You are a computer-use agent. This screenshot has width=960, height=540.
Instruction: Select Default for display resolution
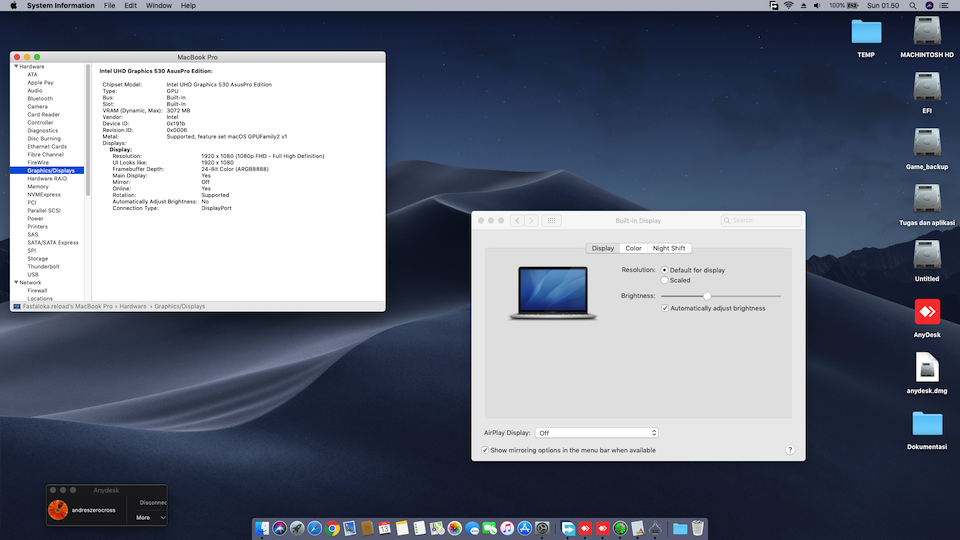[664, 270]
